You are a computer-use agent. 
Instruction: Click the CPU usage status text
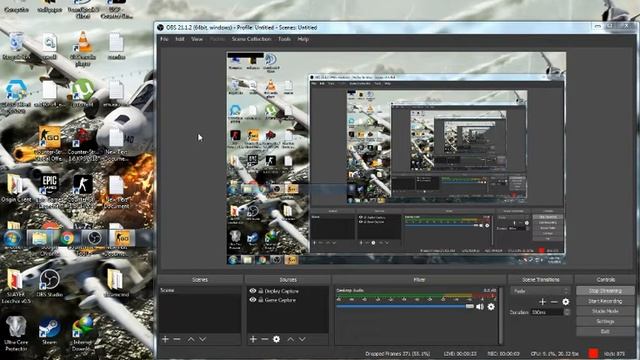point(555,353)
